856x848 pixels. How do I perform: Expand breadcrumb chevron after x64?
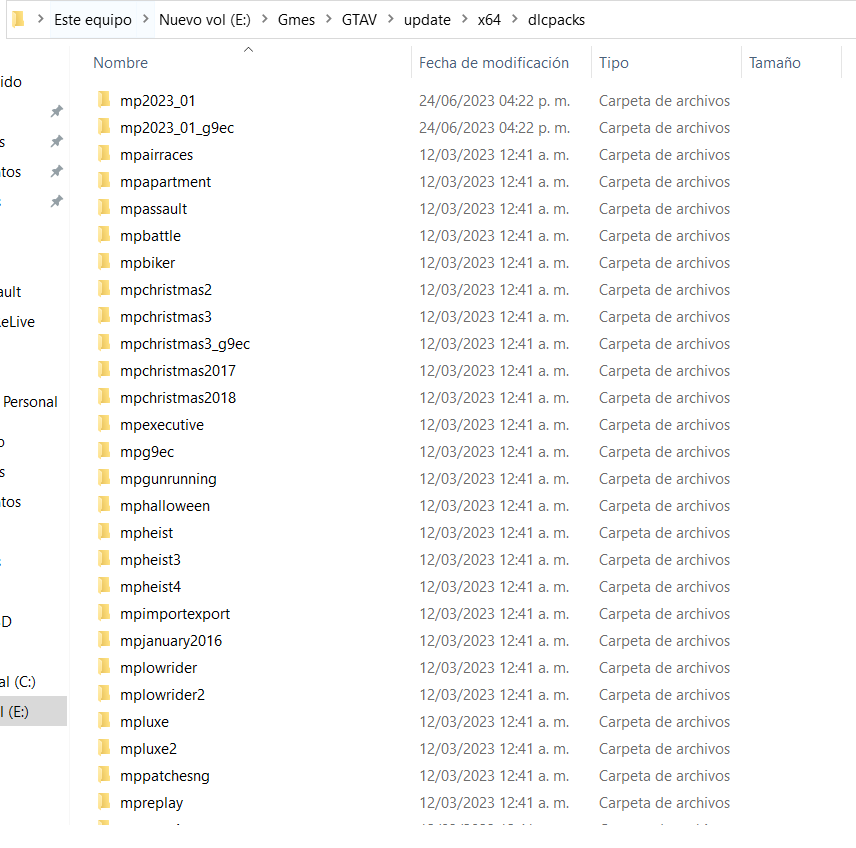tap(515, 19)
